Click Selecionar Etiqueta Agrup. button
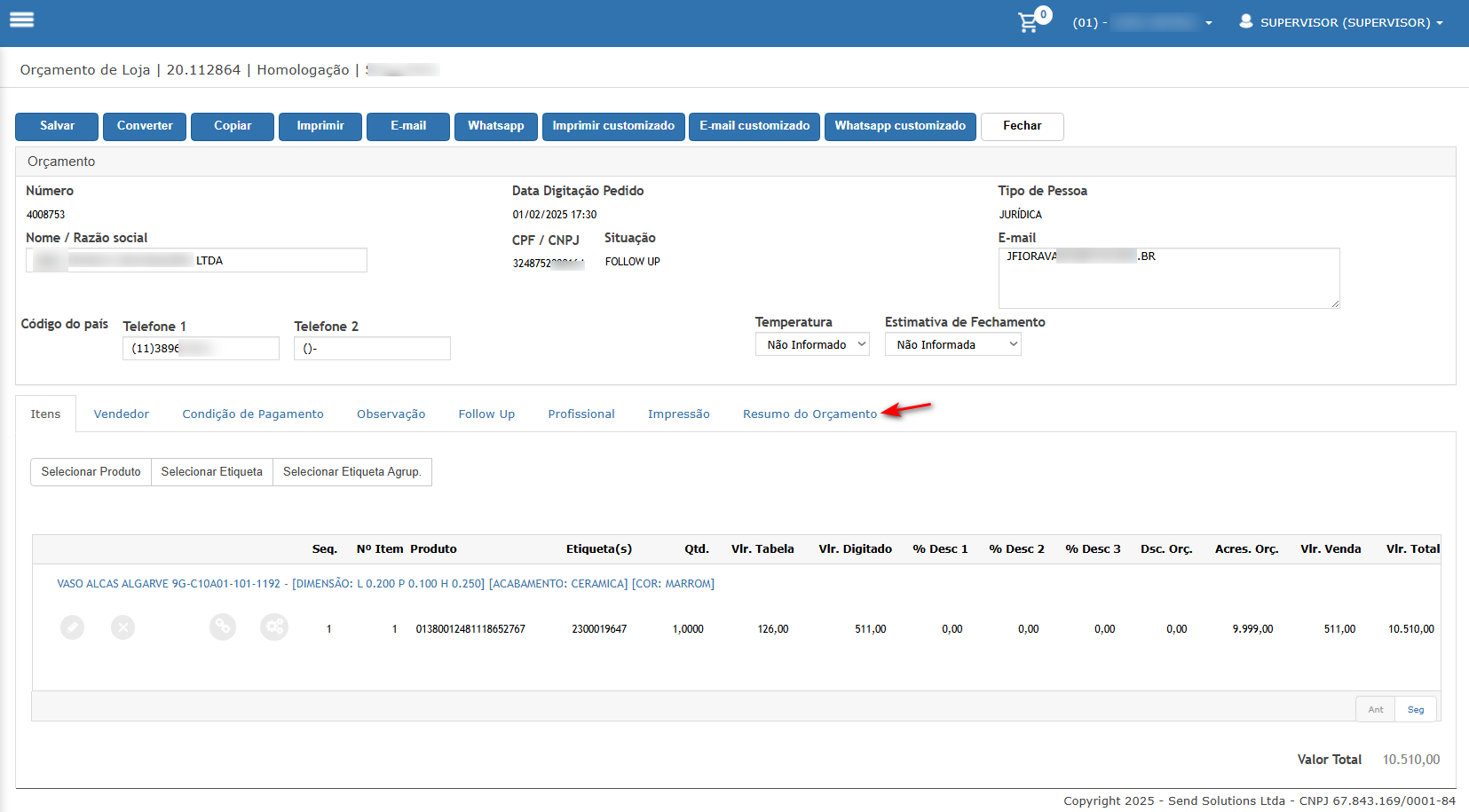 (x=352, y=472)
